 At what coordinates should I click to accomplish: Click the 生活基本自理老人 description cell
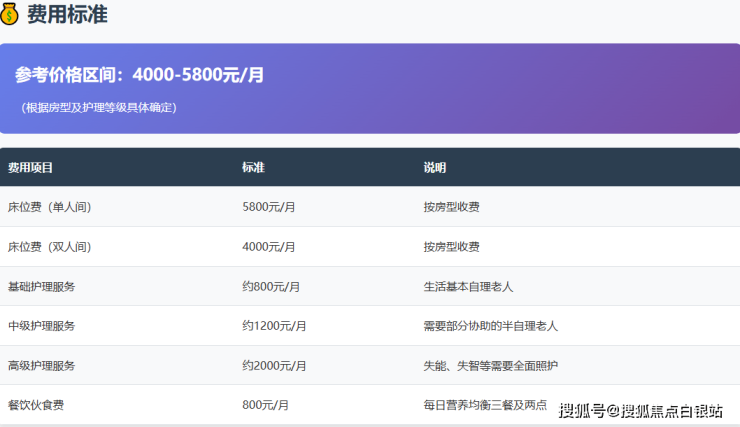pyautogui.click(x=468, y=286)
